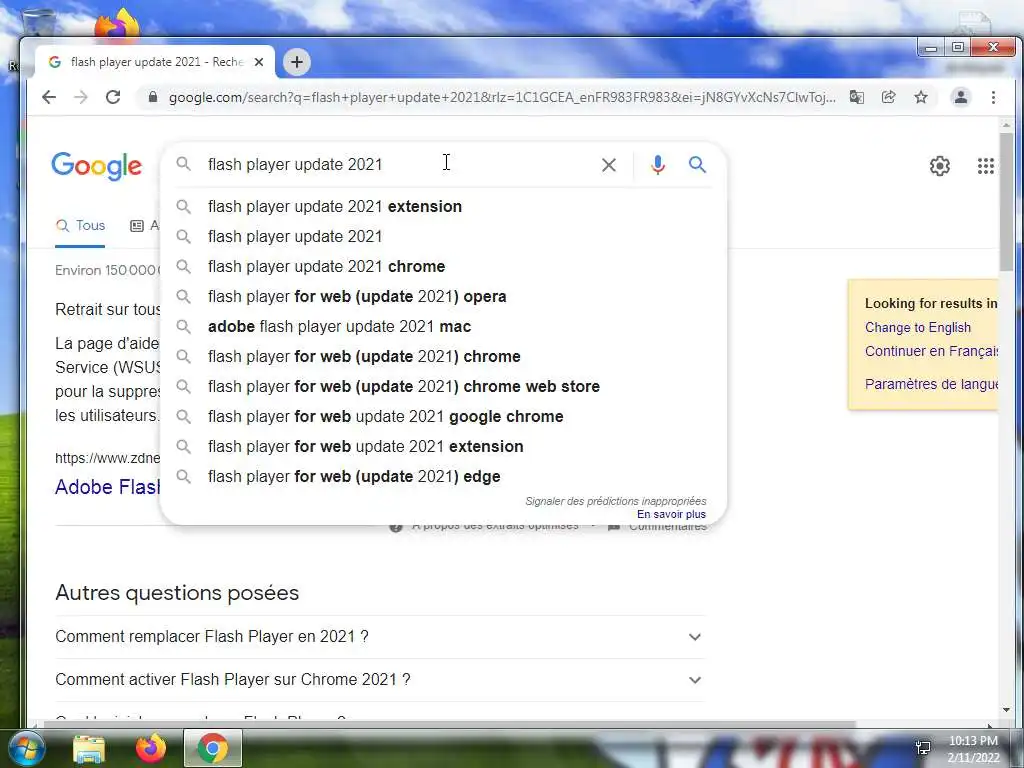Screen dimensions: 1024x768
Task: Bookmark this page with the star icon
Action: pos(921,97)
